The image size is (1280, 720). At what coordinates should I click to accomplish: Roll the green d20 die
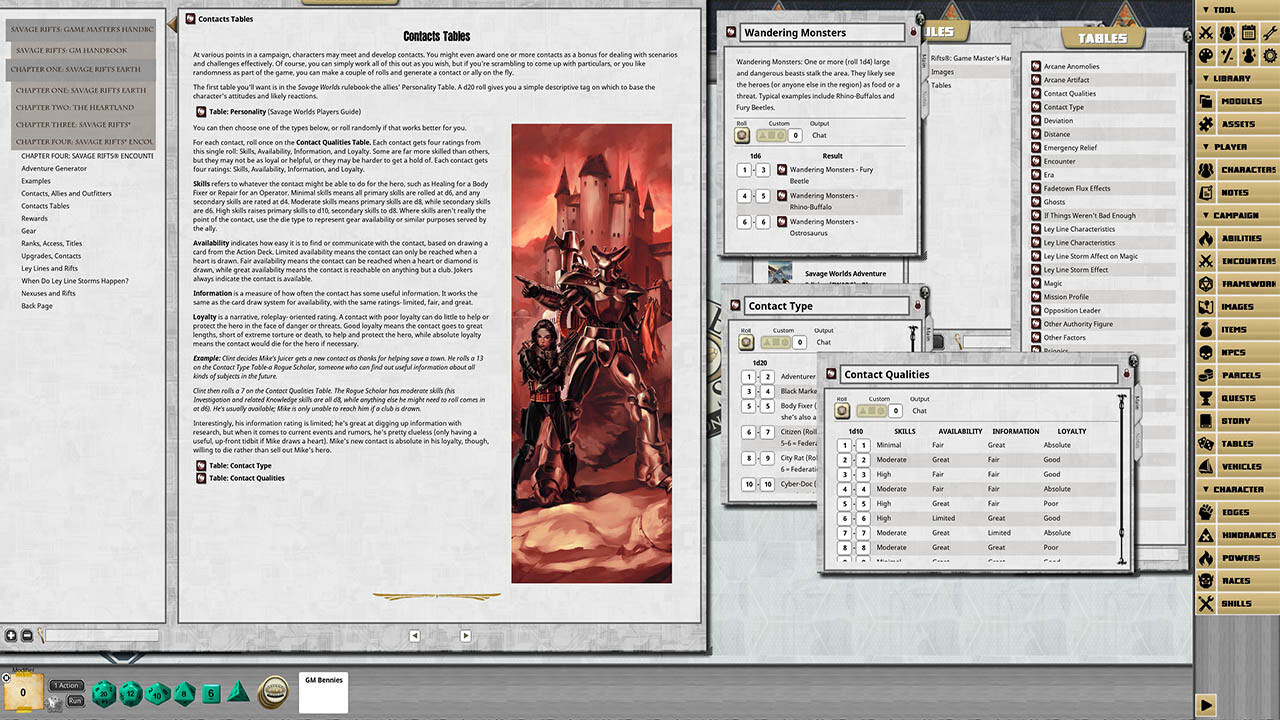coord(103,692)
